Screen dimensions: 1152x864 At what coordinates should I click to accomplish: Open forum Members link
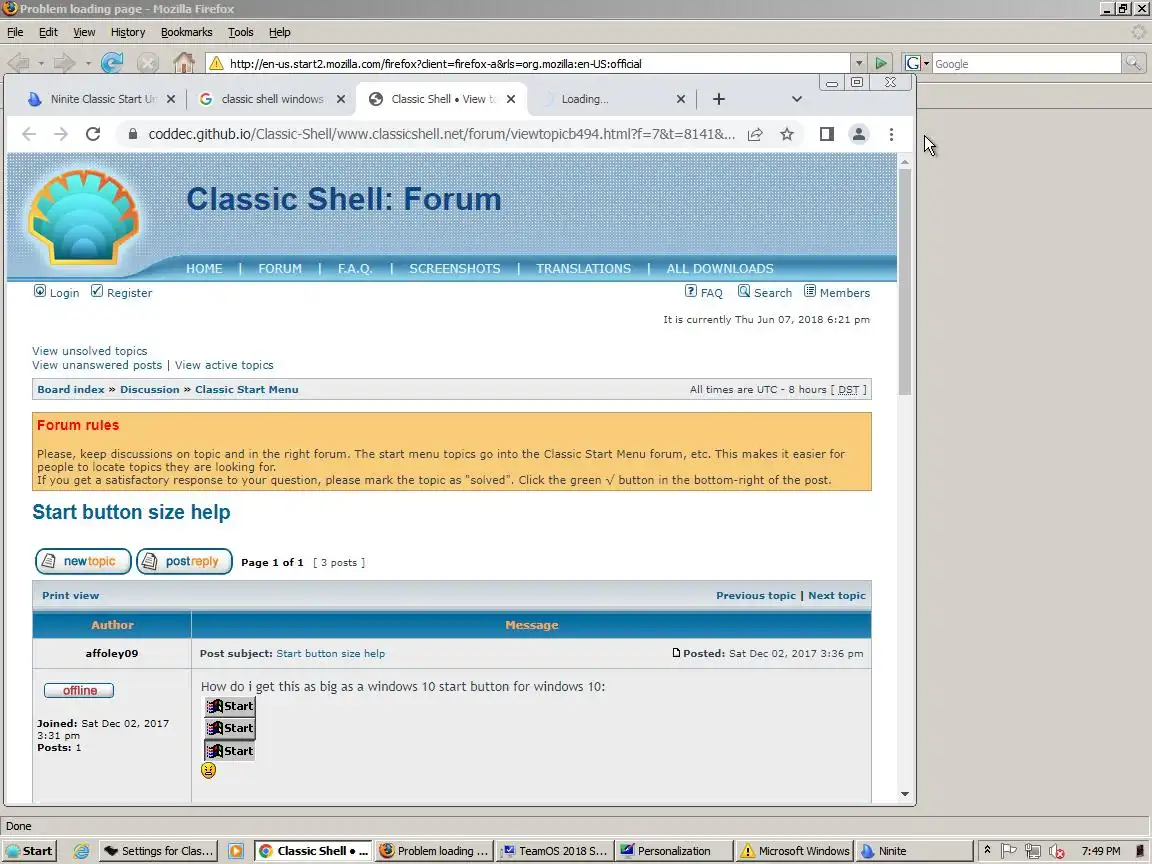click(837, 292)
